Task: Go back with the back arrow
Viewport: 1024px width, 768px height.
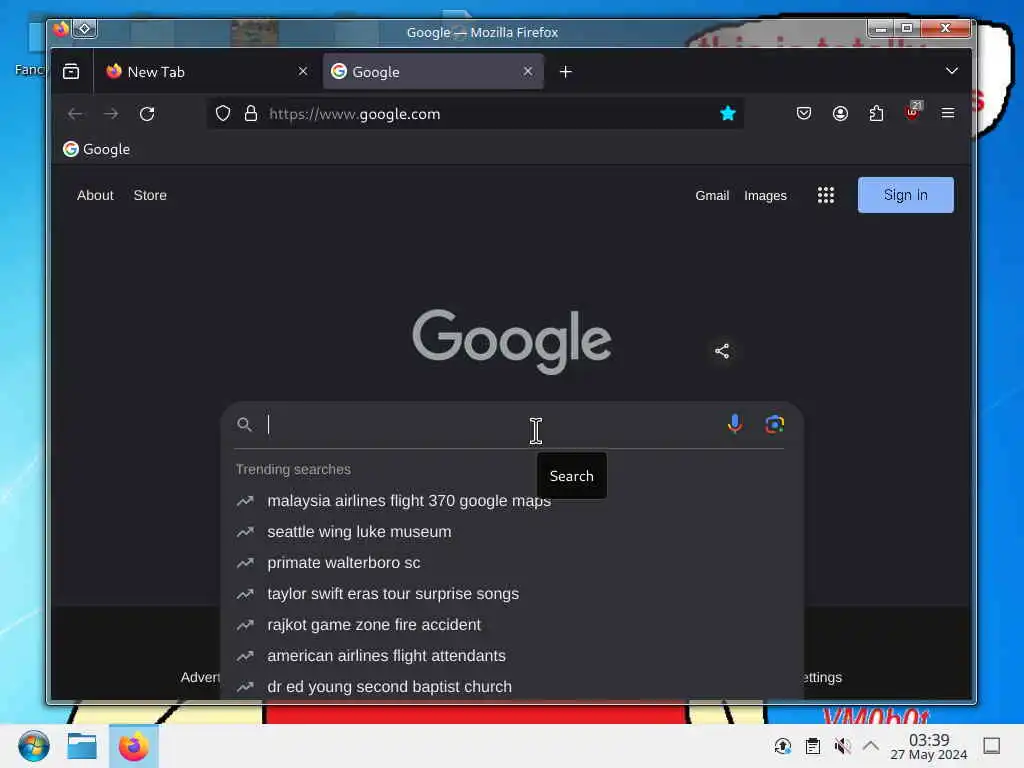Action: point(75,114)
